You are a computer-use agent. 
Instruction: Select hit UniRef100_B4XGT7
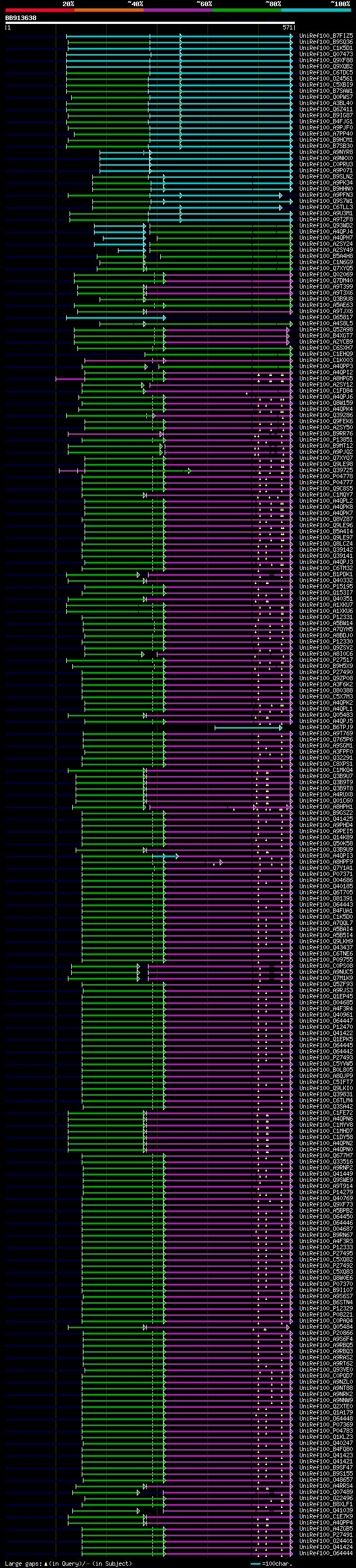(x=326, y=336)
